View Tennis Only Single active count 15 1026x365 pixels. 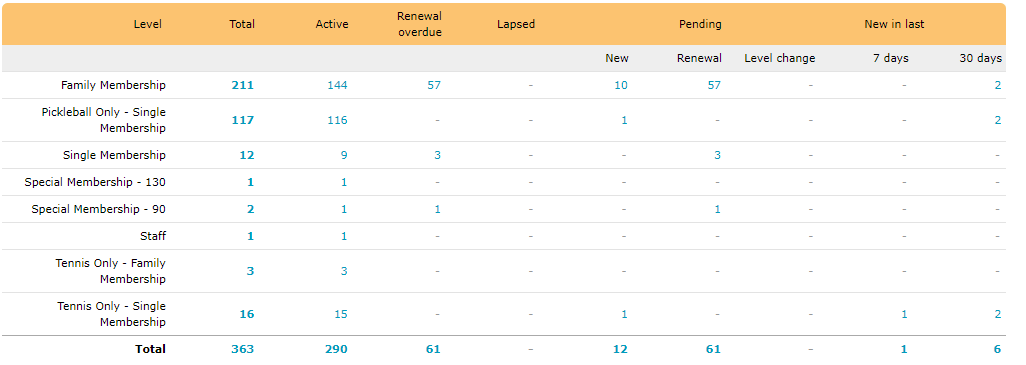point(341,314)
